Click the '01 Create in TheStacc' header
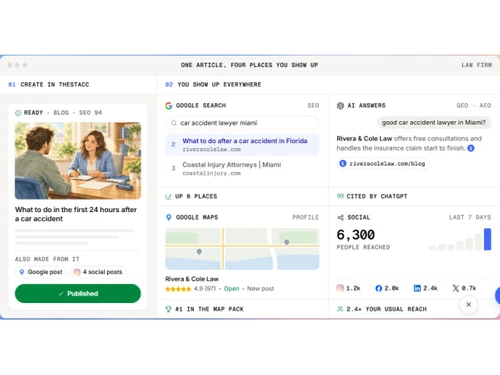 click(x=49, y=85)
